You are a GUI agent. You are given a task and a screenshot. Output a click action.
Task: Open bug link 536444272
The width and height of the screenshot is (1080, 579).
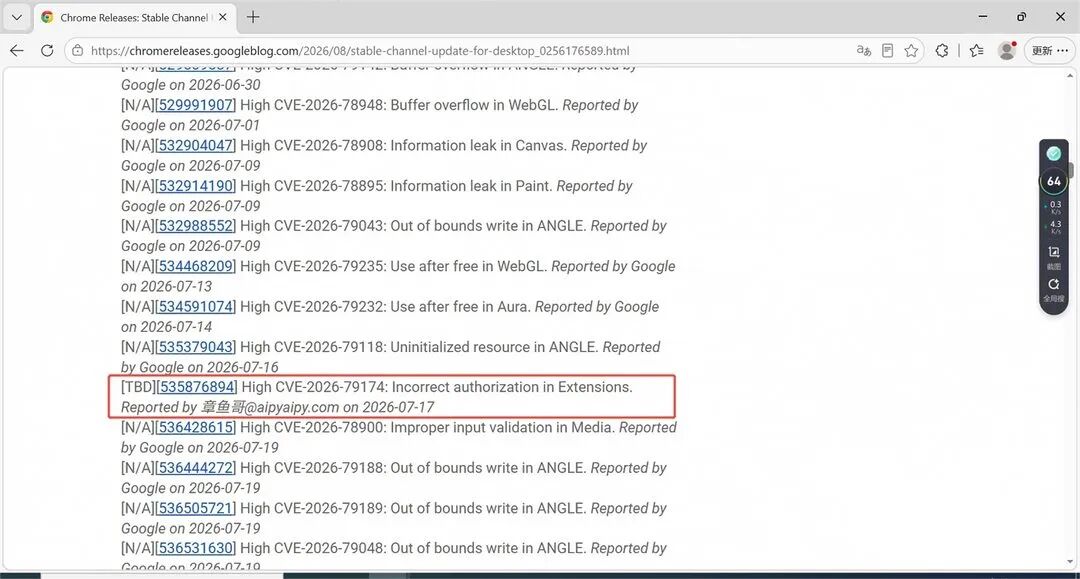196,467
